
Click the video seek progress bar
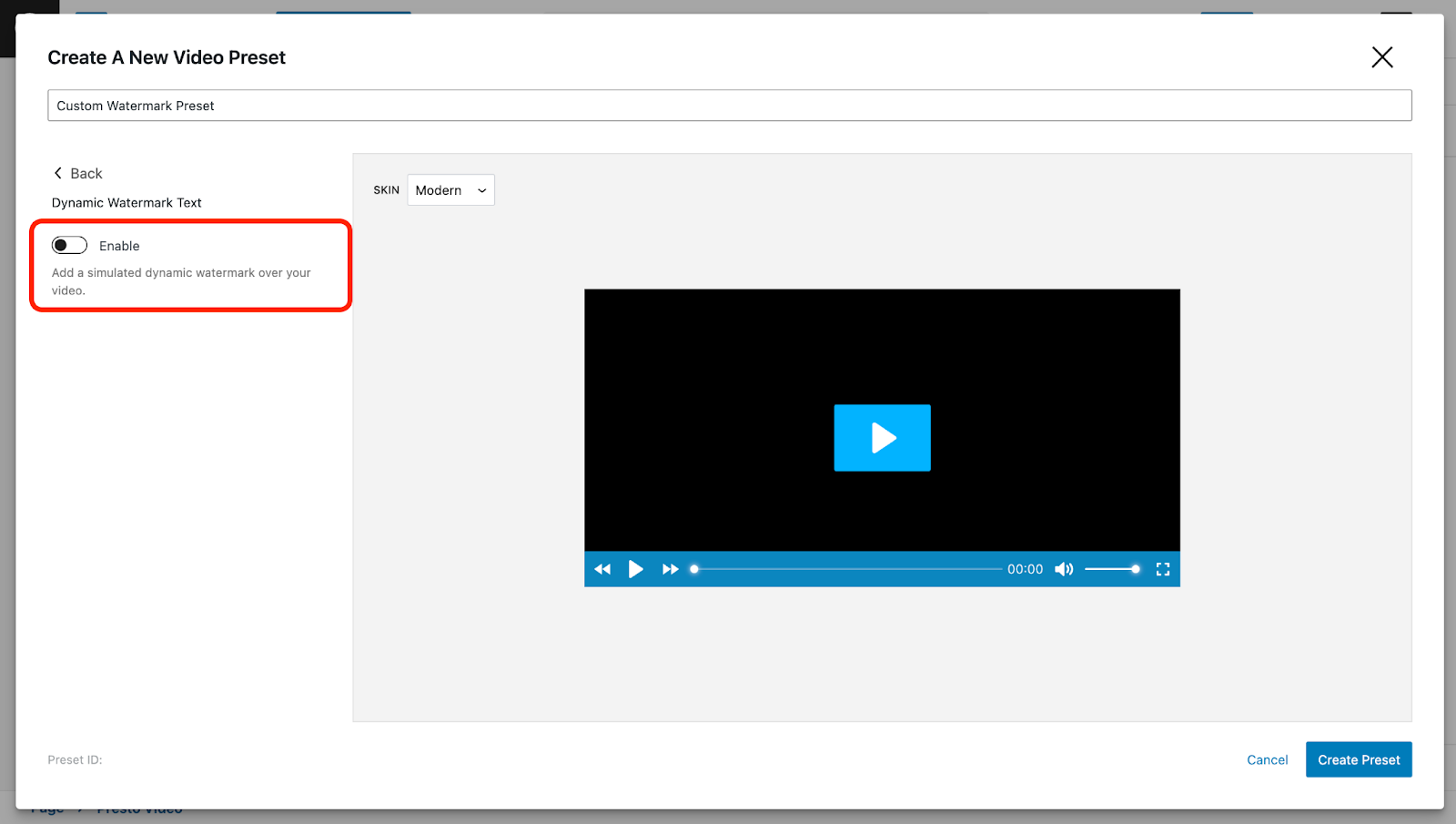point(846,569)
